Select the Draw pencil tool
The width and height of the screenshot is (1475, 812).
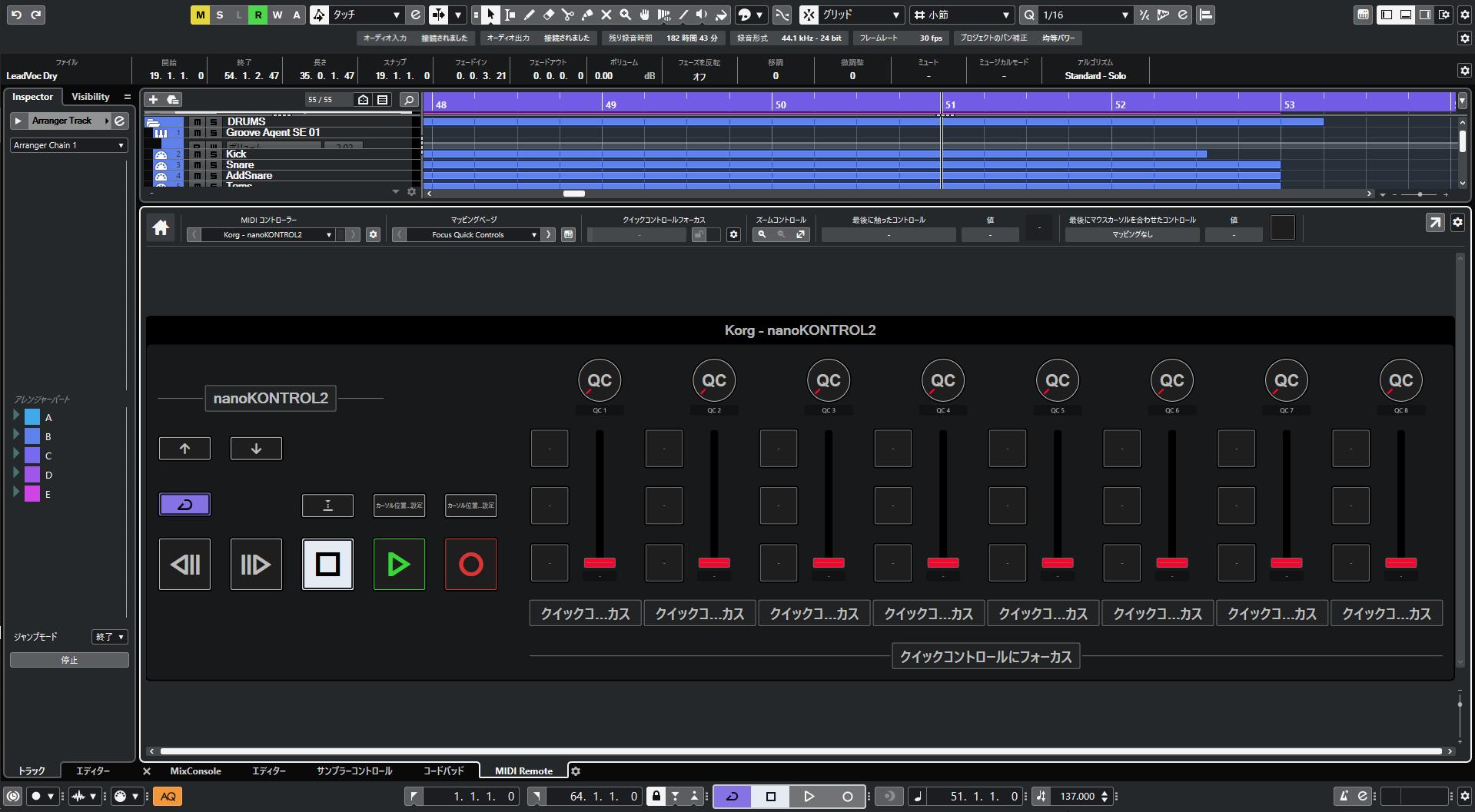530,15
